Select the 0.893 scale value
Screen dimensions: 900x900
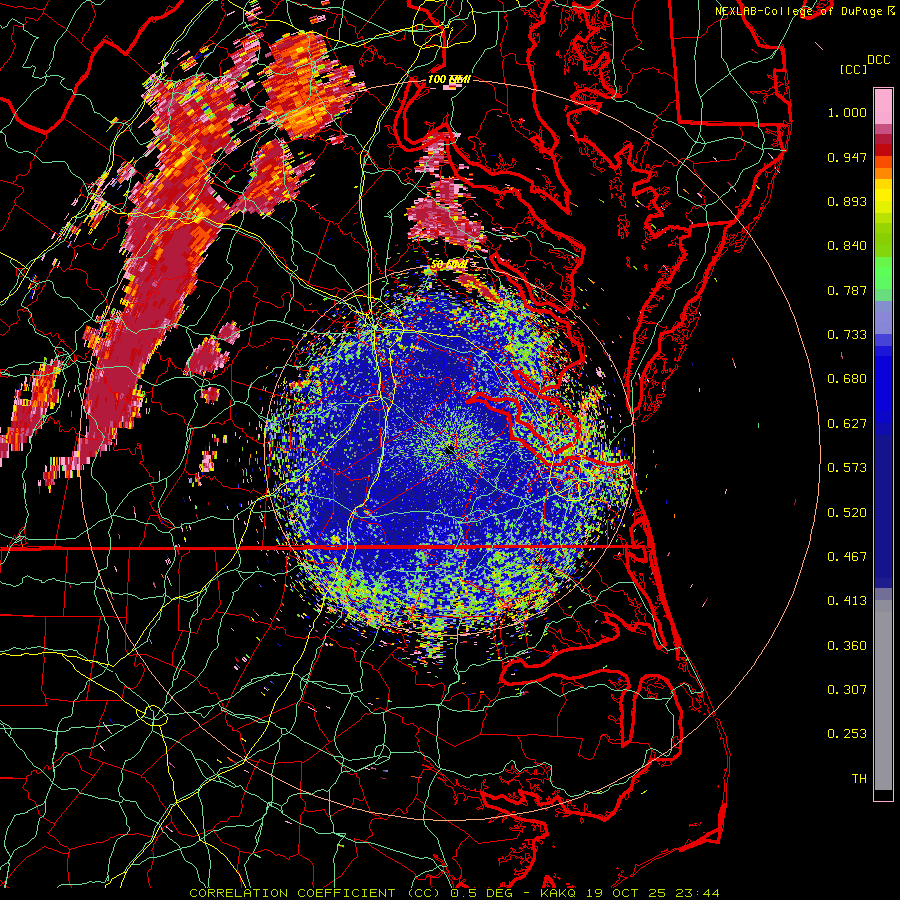tap(847, 201)
